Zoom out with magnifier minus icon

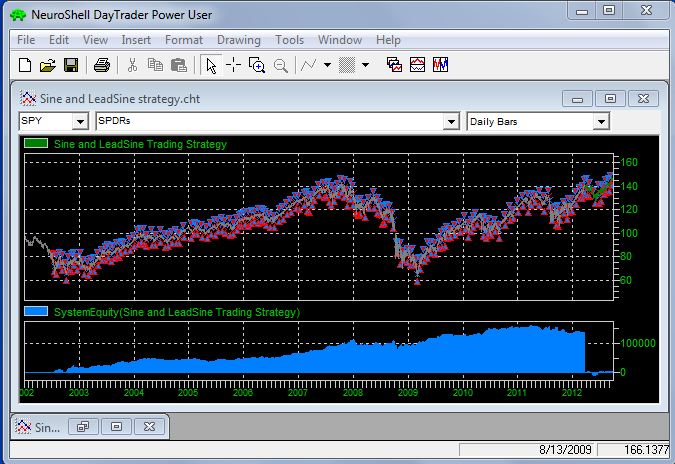(281, 66)
